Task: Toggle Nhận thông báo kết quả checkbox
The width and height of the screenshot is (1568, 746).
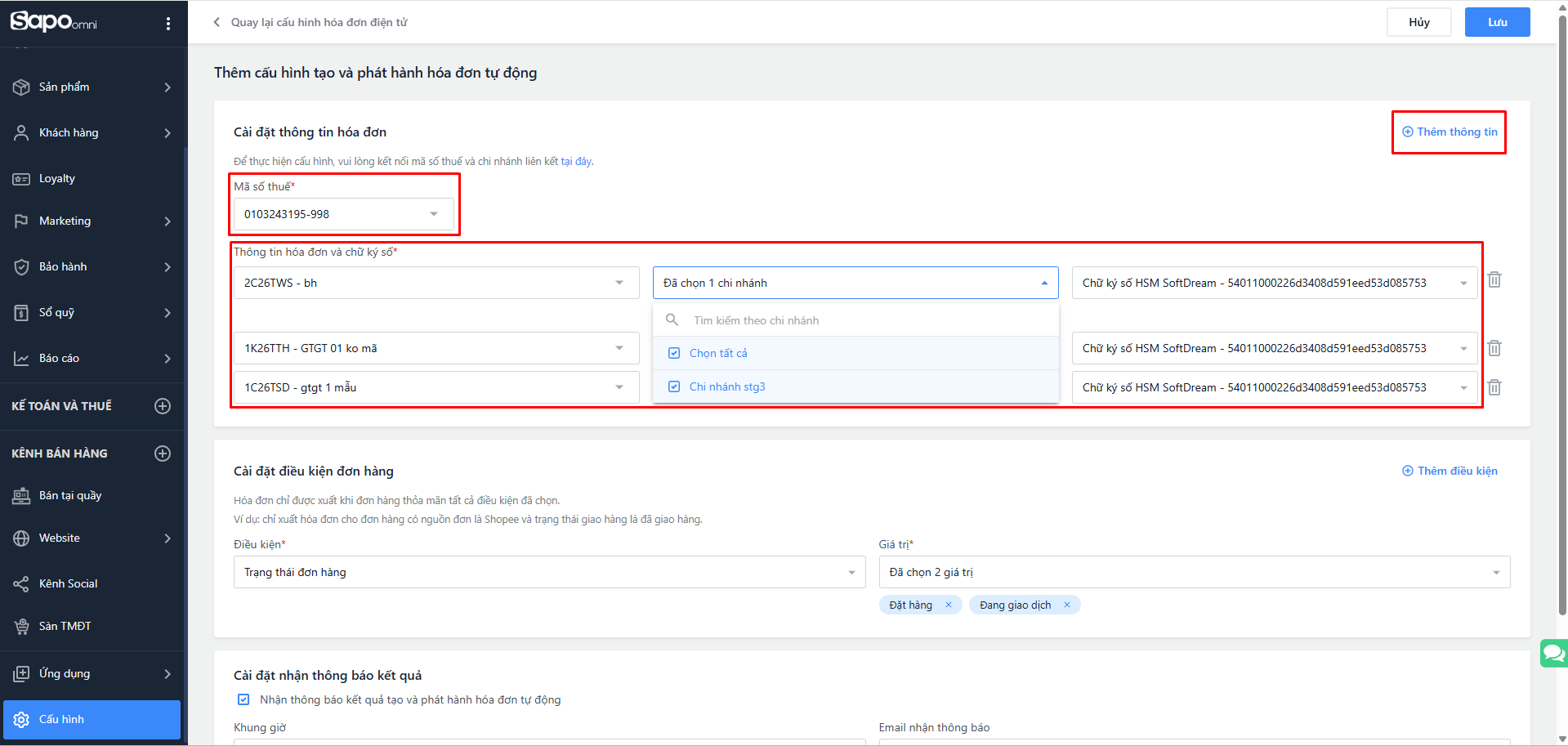Action: [243, 699]
